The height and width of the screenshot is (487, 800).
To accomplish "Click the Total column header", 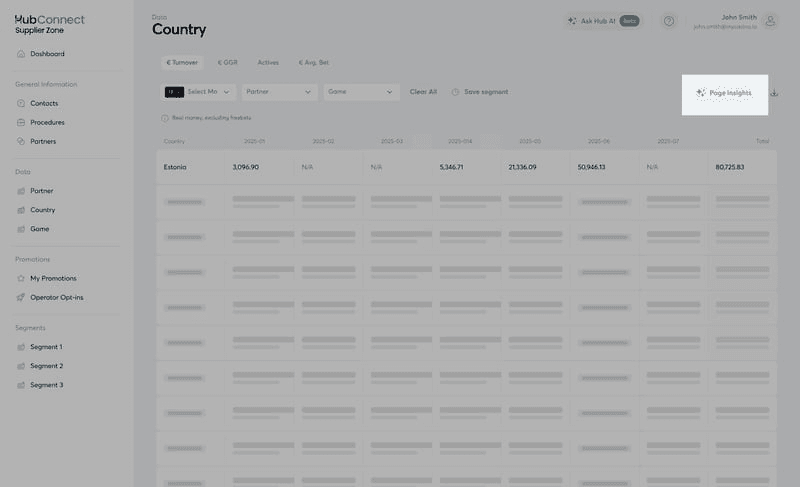I will (x=762, y=141).
